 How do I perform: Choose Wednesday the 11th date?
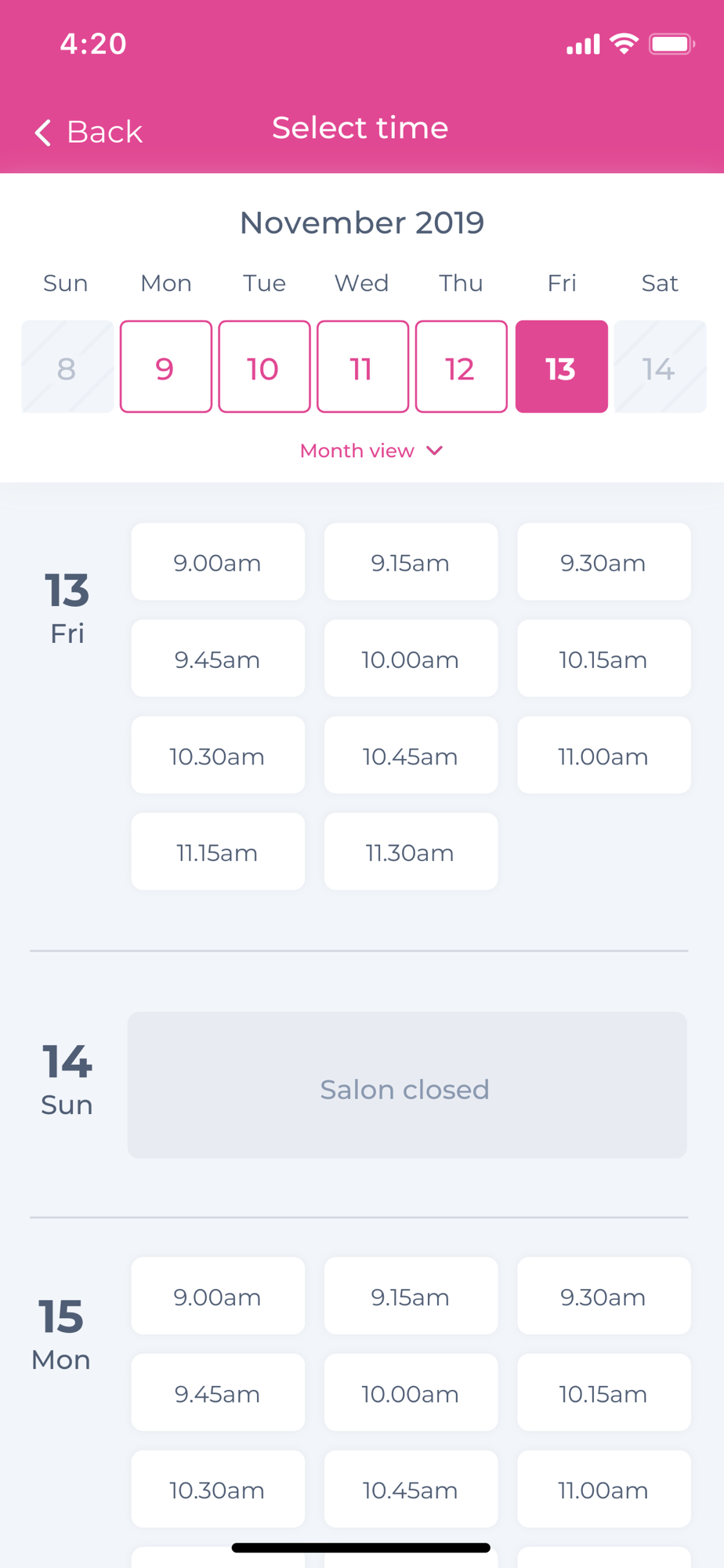(363, 367)
